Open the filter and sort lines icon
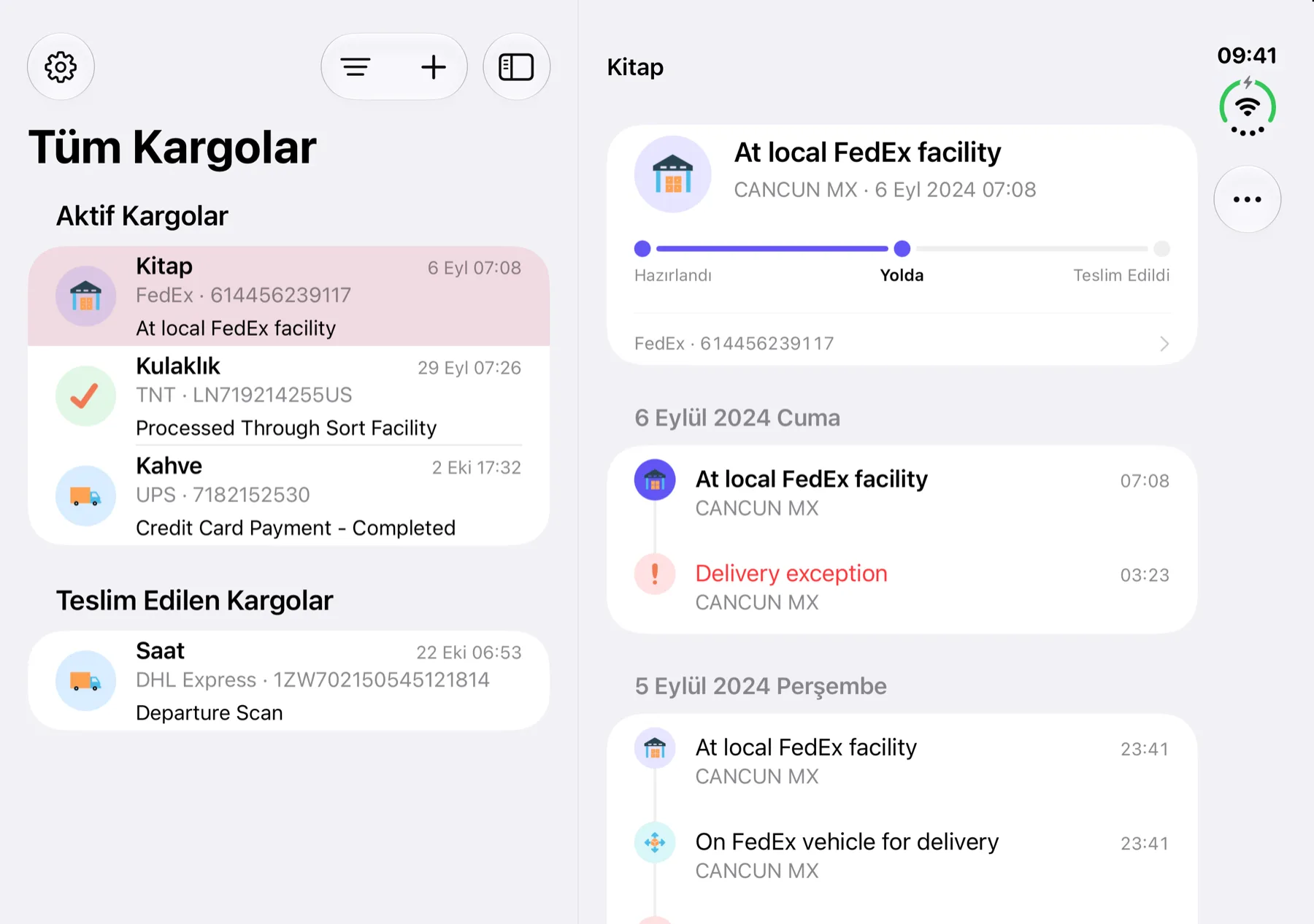The width and height of the screenshot is (1314, 924). (356, 67)
